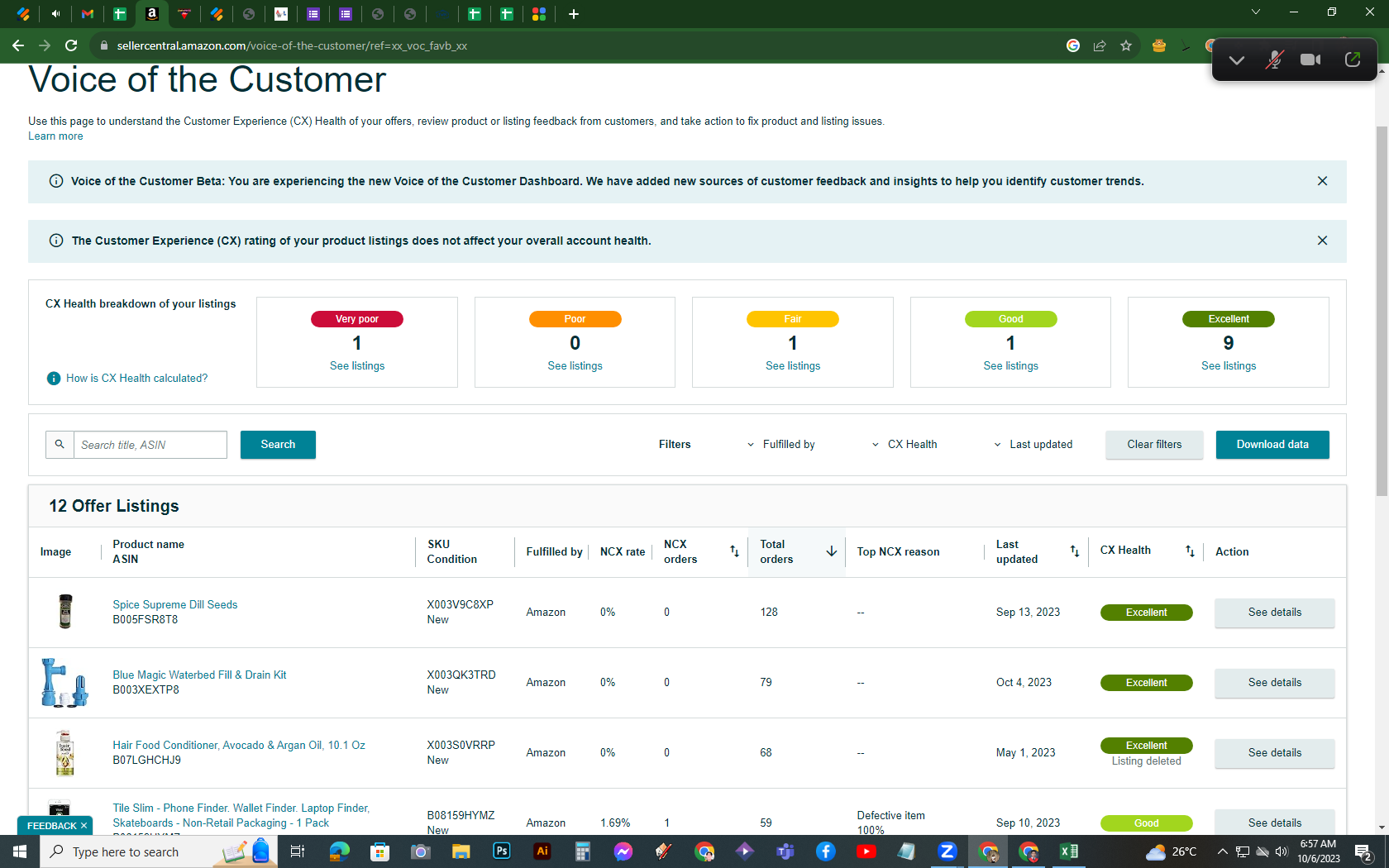Screen dimensions: 1389x868
Task: Sort by CX Health arrows
Action: coord(1190,551)
